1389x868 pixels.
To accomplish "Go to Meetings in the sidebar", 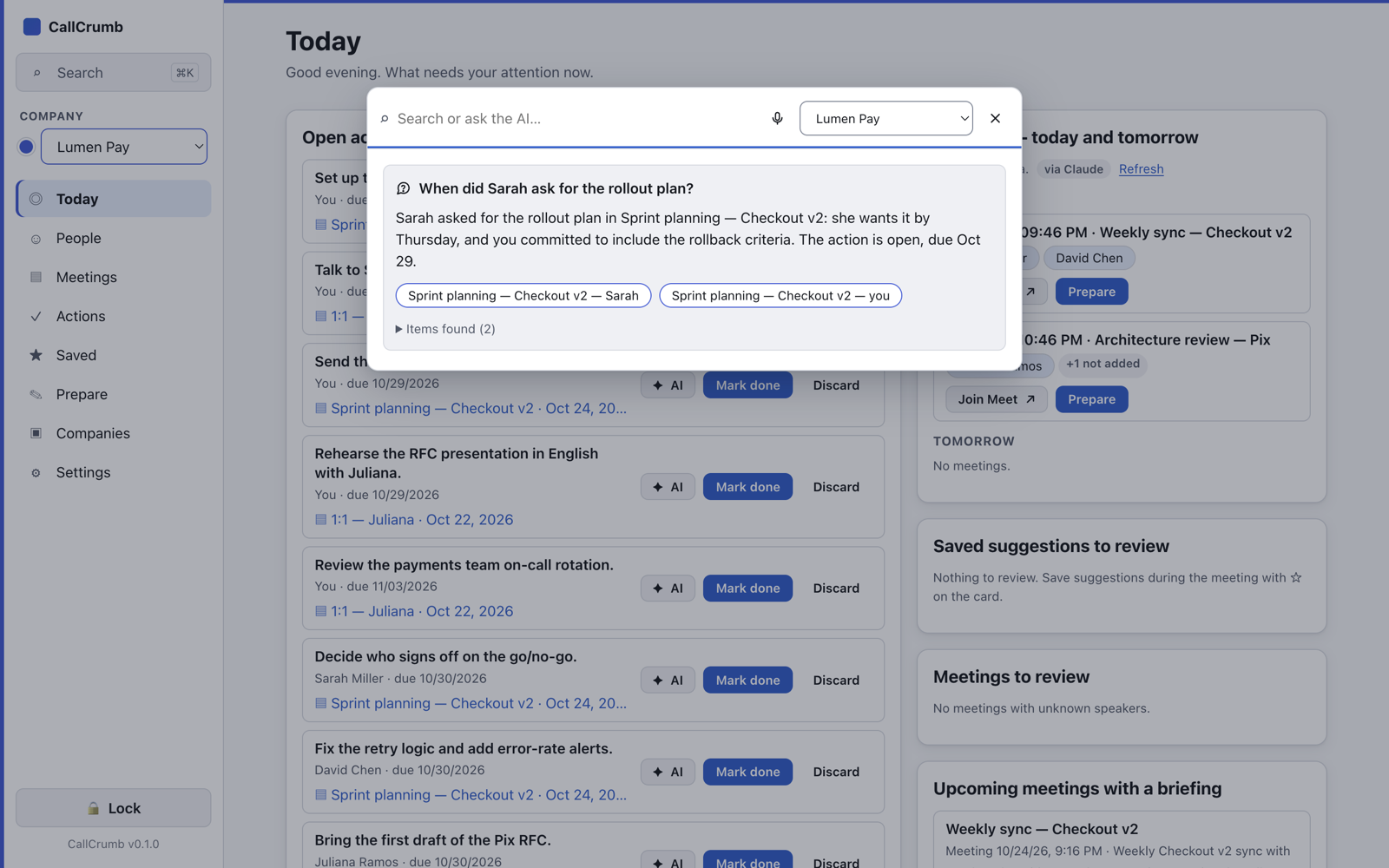I will 114,277.
